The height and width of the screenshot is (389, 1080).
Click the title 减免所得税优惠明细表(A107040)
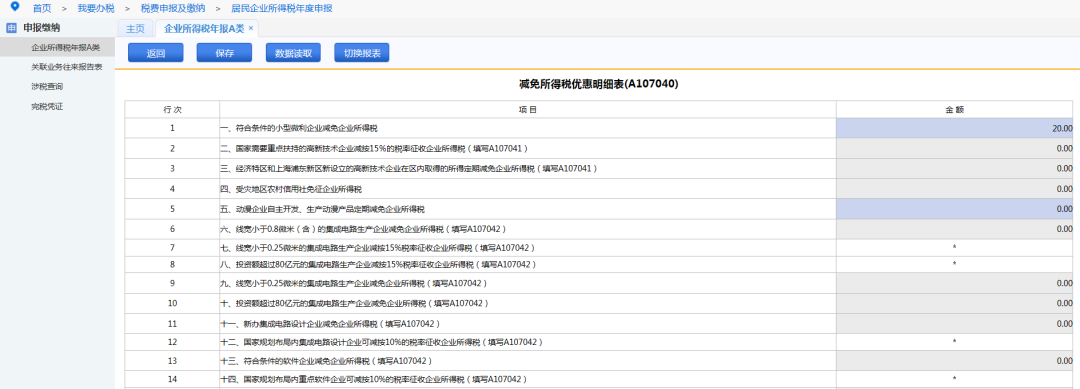598,84
